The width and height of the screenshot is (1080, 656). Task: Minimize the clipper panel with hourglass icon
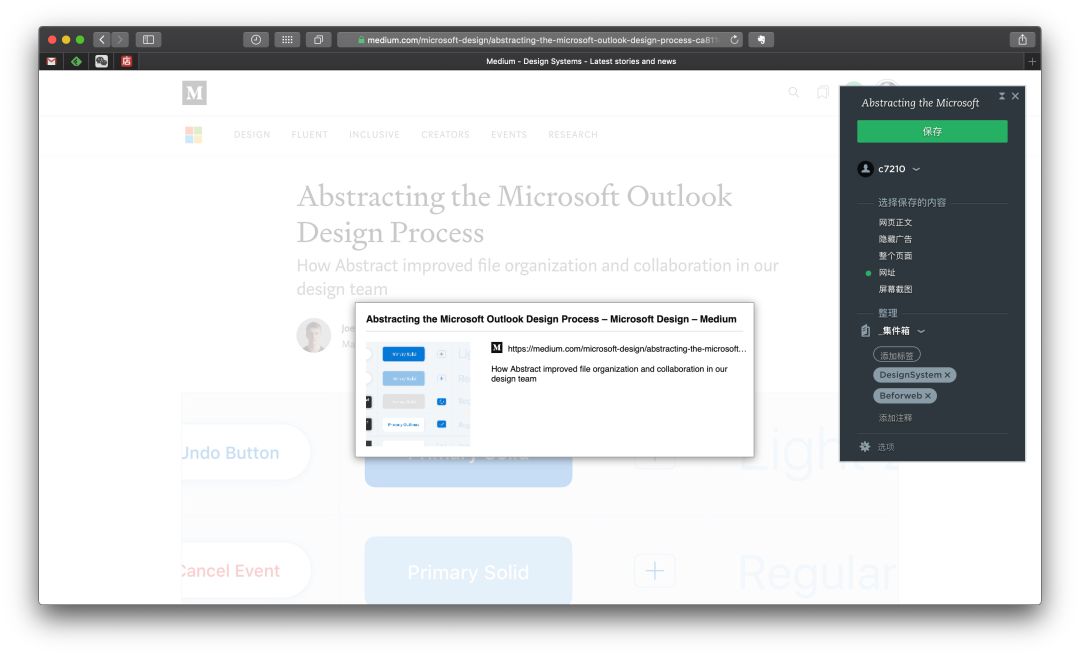[1001, 96]
